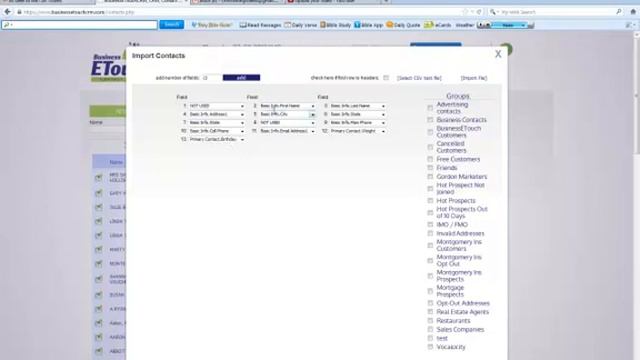Check the Business Contacts group
The height and width of the screenshot is (360, 640).
click(x=430, y=120)
